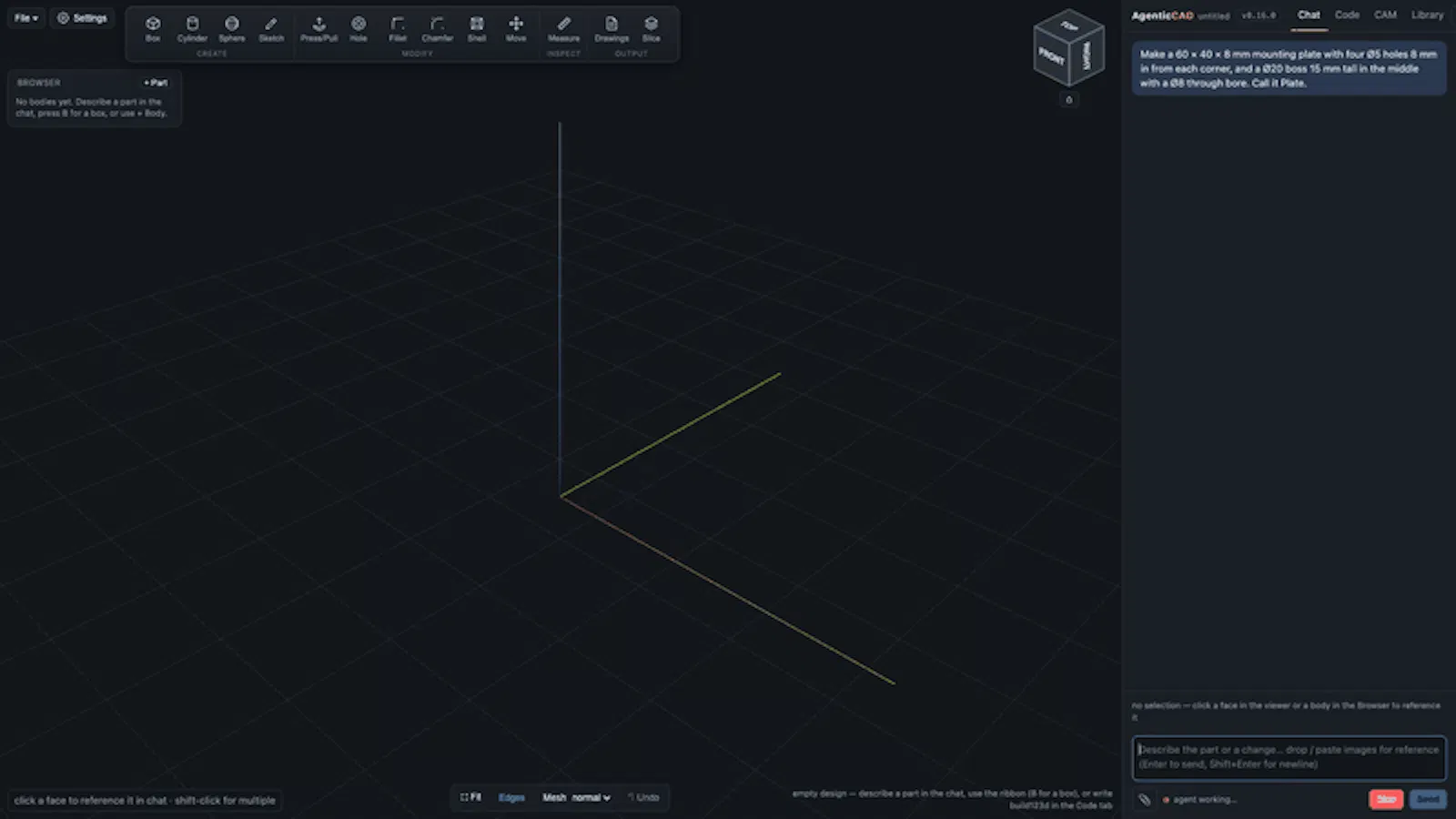Click the RIGHT face of view cube
This screenshot has width=1456, height=819.
tap(1087, 56)
